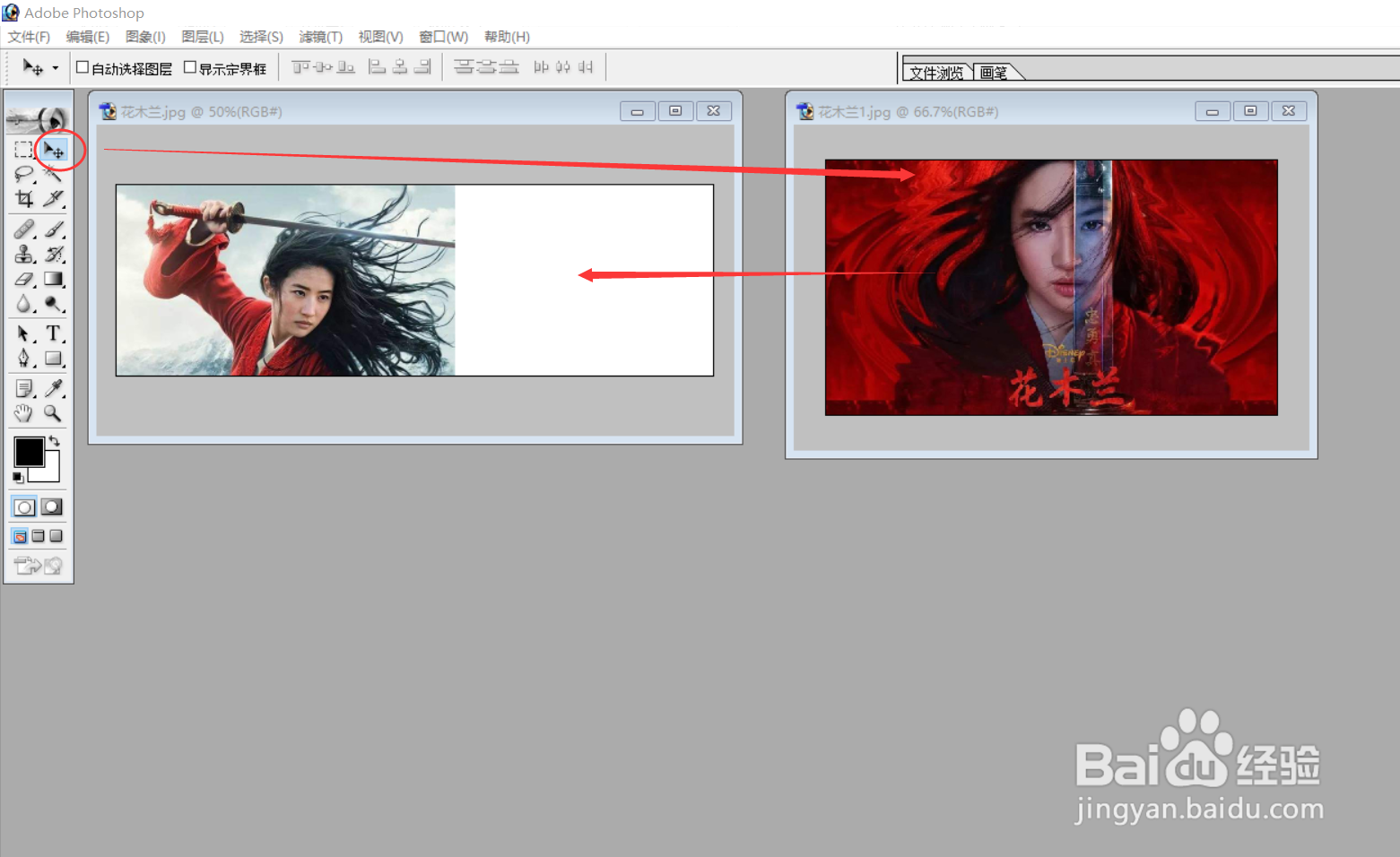Image resolution: width=1400 pixels, height=857 pixels.
Task: Click align vertical centers button
Action: coord(323,67)
